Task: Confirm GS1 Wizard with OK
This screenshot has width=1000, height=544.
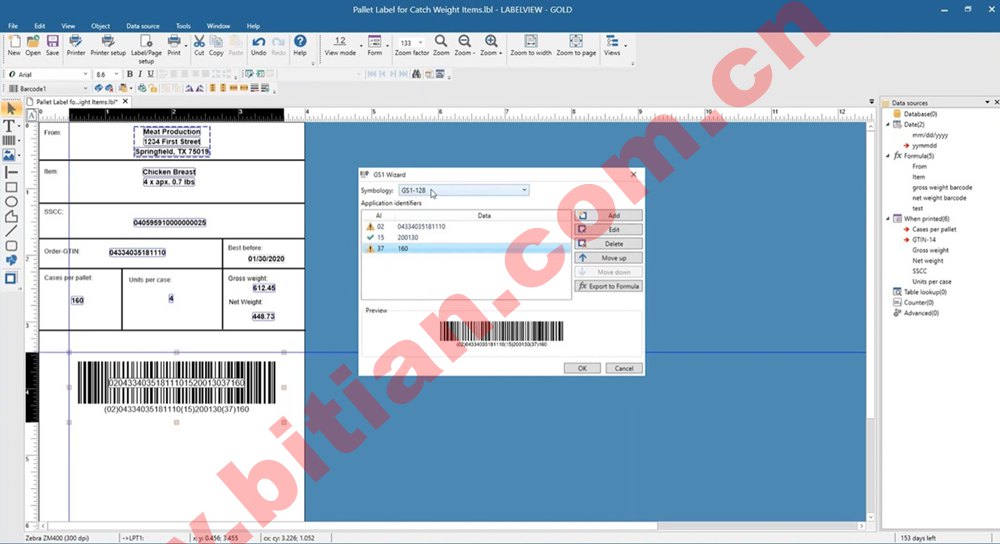Action: pyautogui.click(x=582, y=368)
